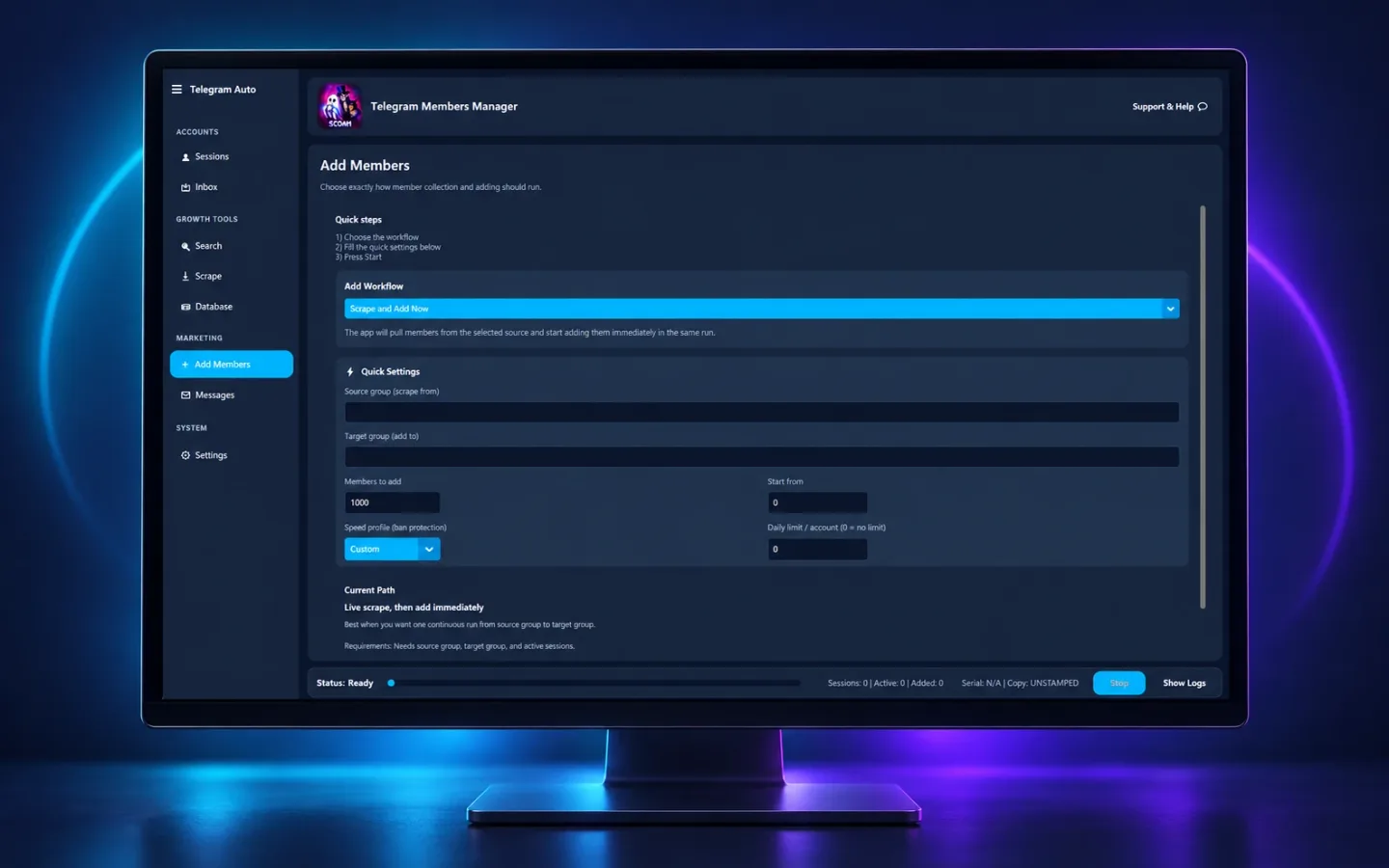This screenshot has width=1389, height=868.
Task: Click the lightning icon by Quick Settings
Action: pos(350,371)
